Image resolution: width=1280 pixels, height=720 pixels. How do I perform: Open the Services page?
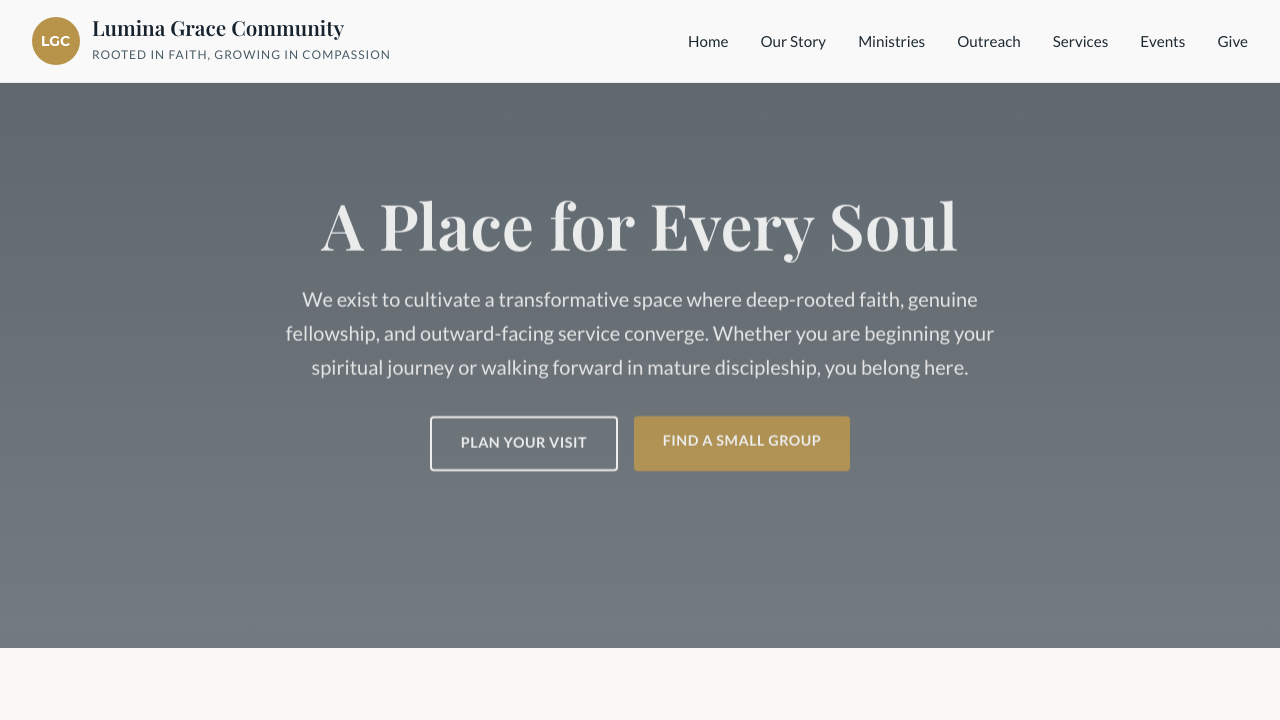click(x=1080, y=41)
